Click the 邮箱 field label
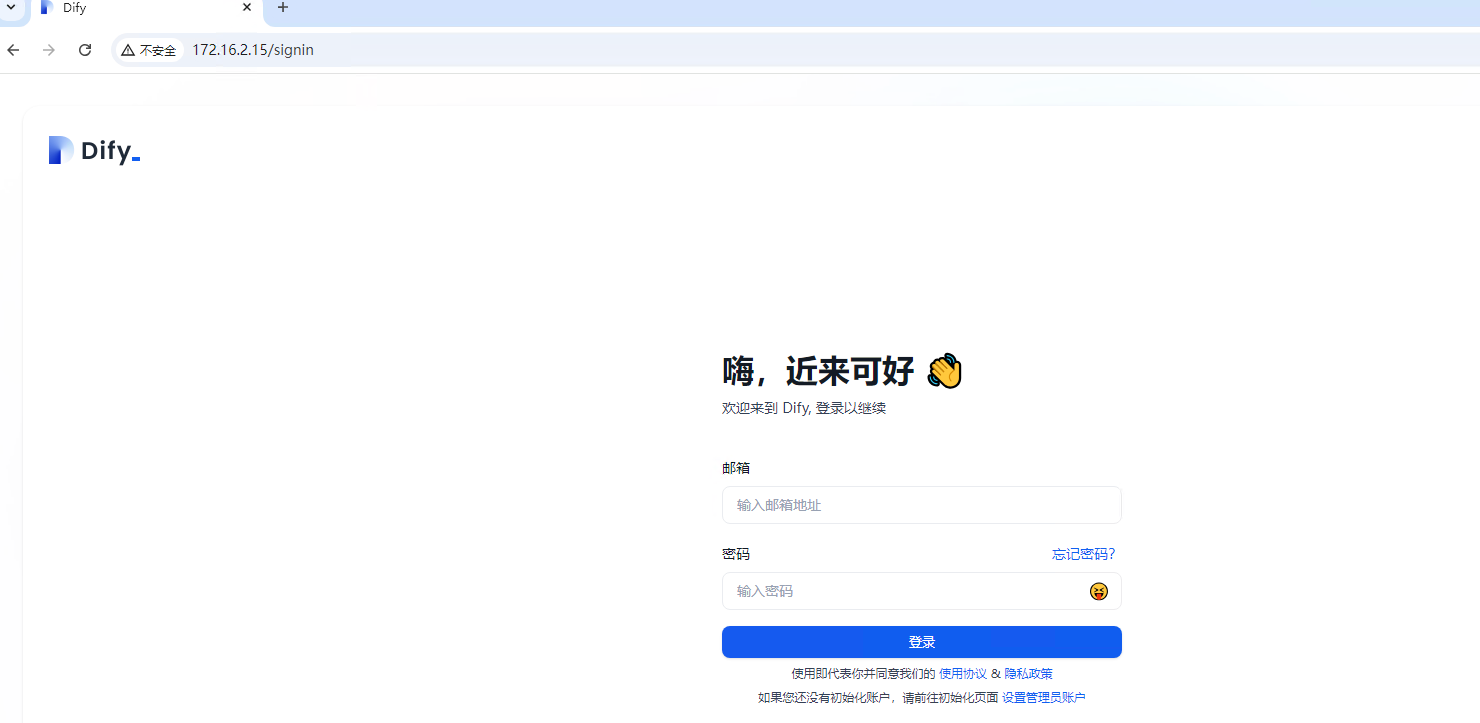 click(736, 468)
